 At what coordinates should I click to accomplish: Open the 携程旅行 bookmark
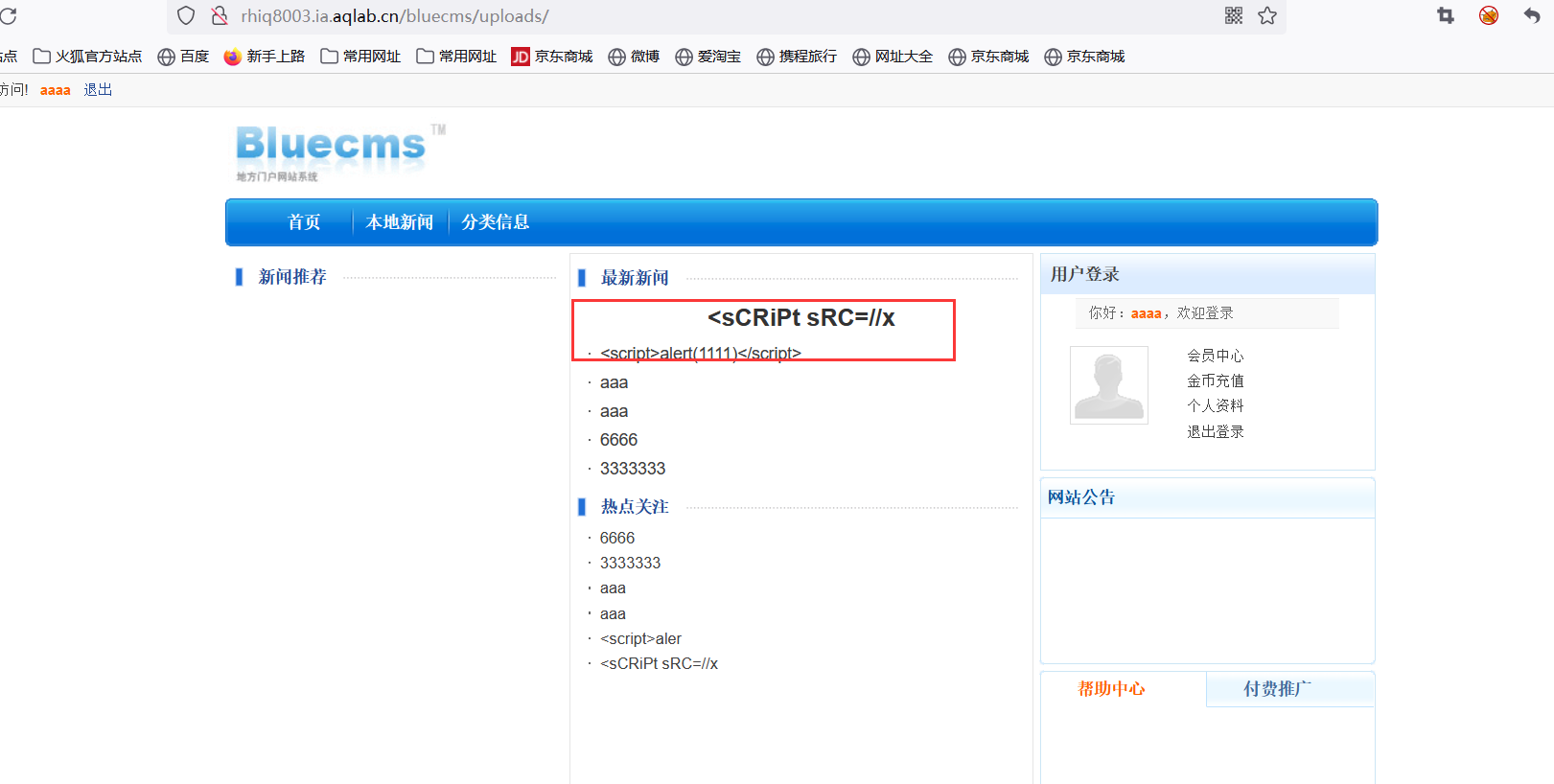(x=797, y=57)
